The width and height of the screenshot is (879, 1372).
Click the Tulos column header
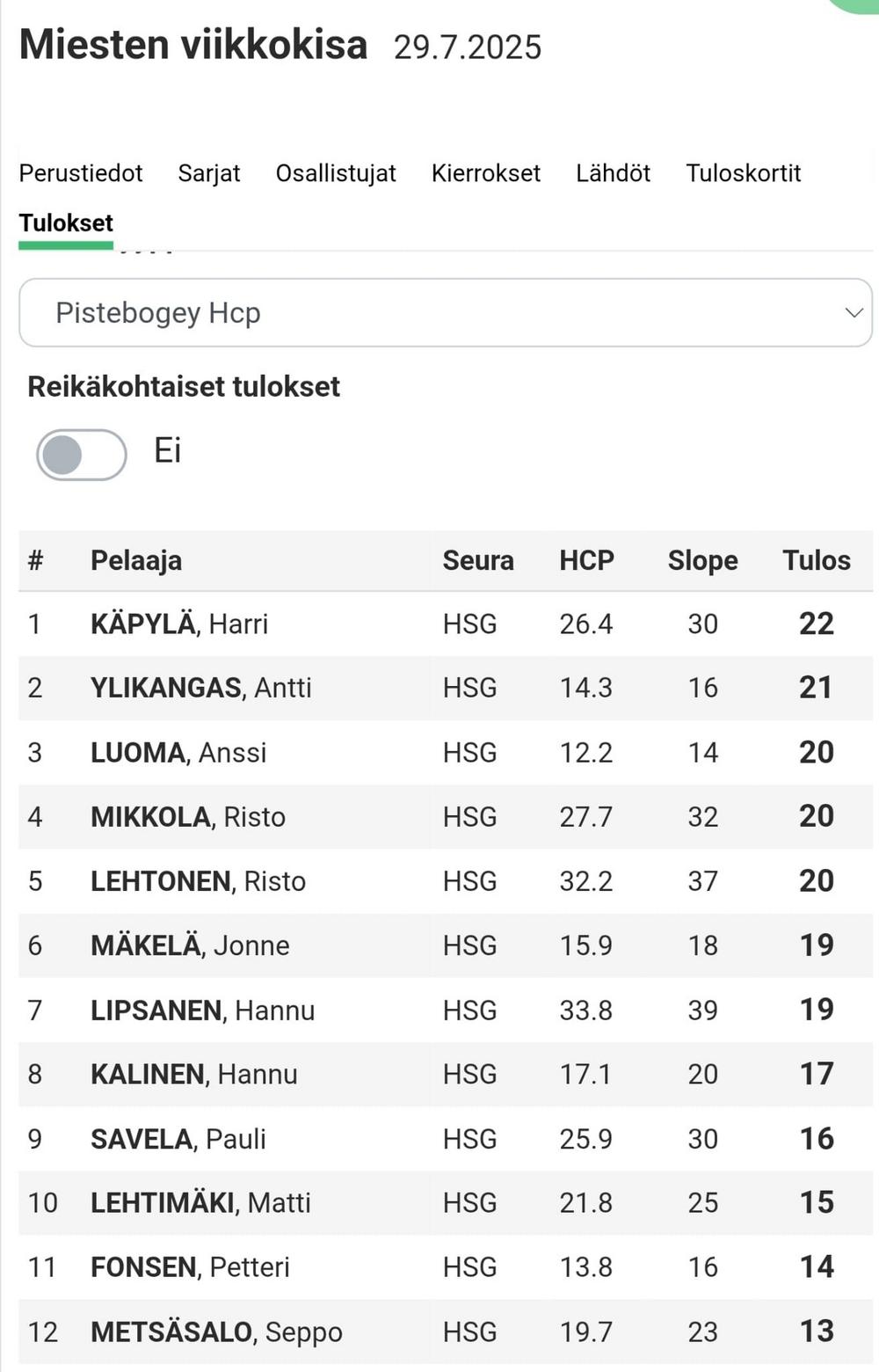tap(817, 560)
